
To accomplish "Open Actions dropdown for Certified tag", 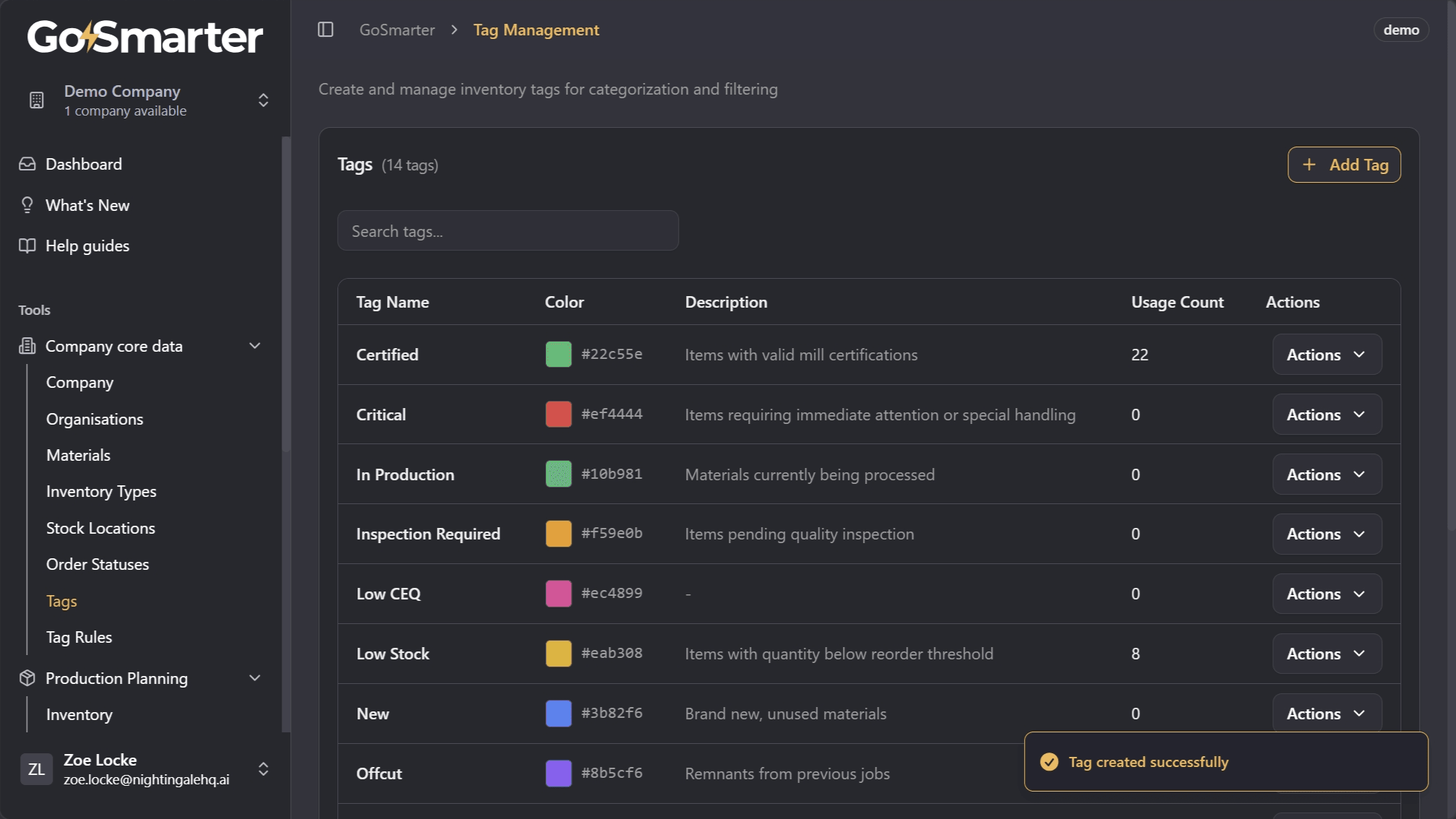I will (x=1327, y=355).
